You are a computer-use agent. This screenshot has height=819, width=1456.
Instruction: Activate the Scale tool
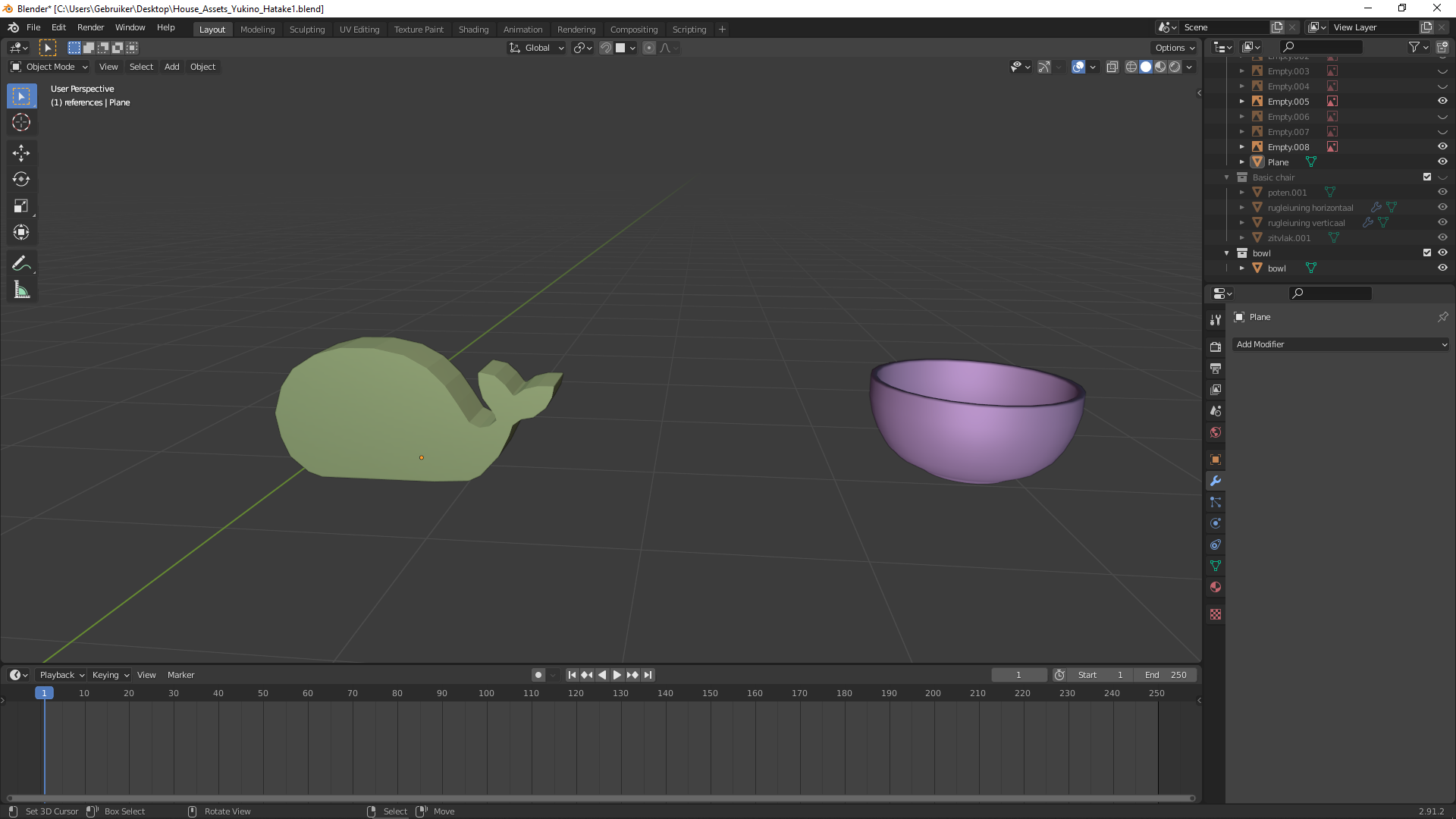[x=21, y=206]
